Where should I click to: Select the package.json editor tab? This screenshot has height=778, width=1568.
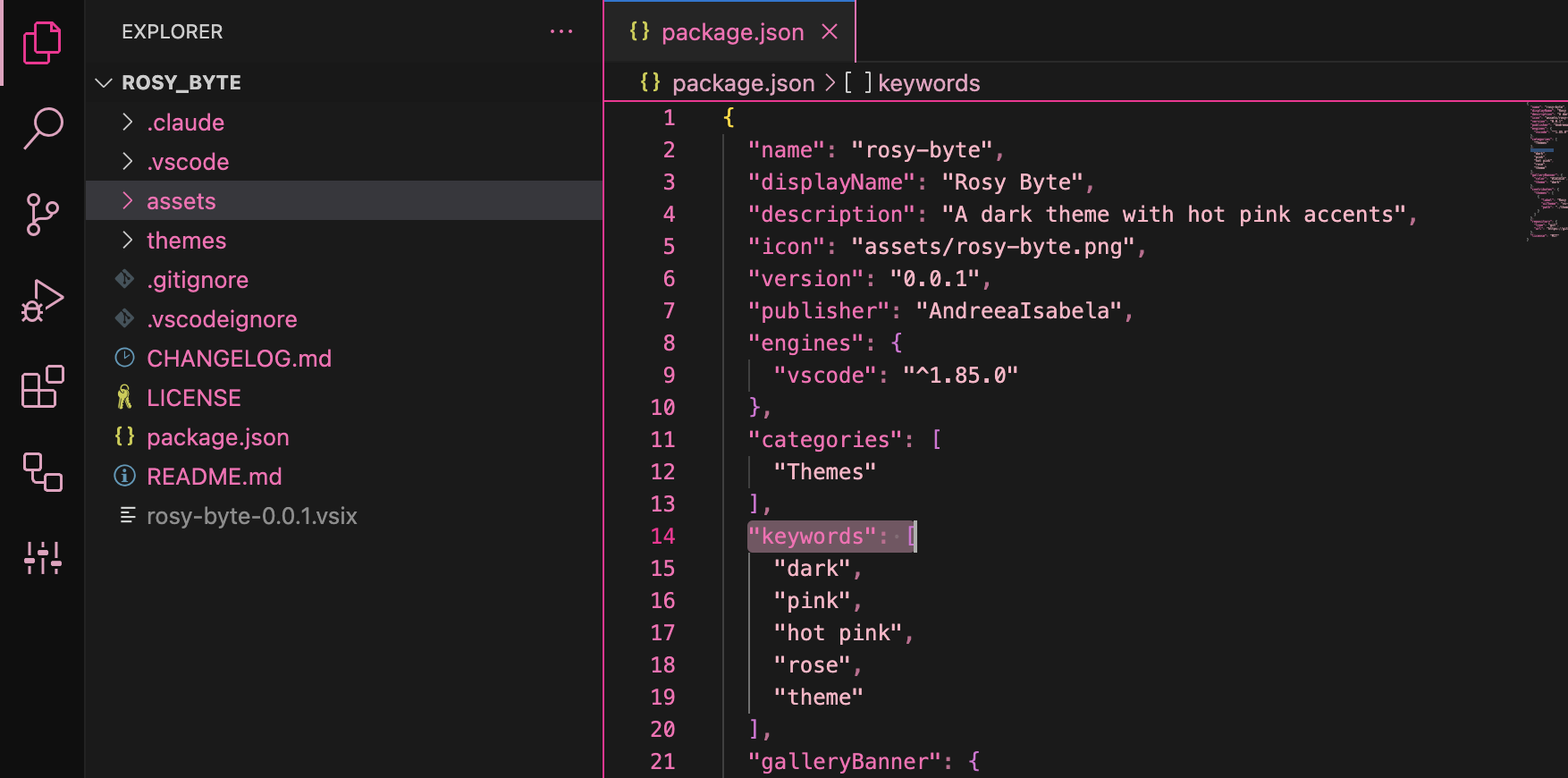[x=730, y=32]
